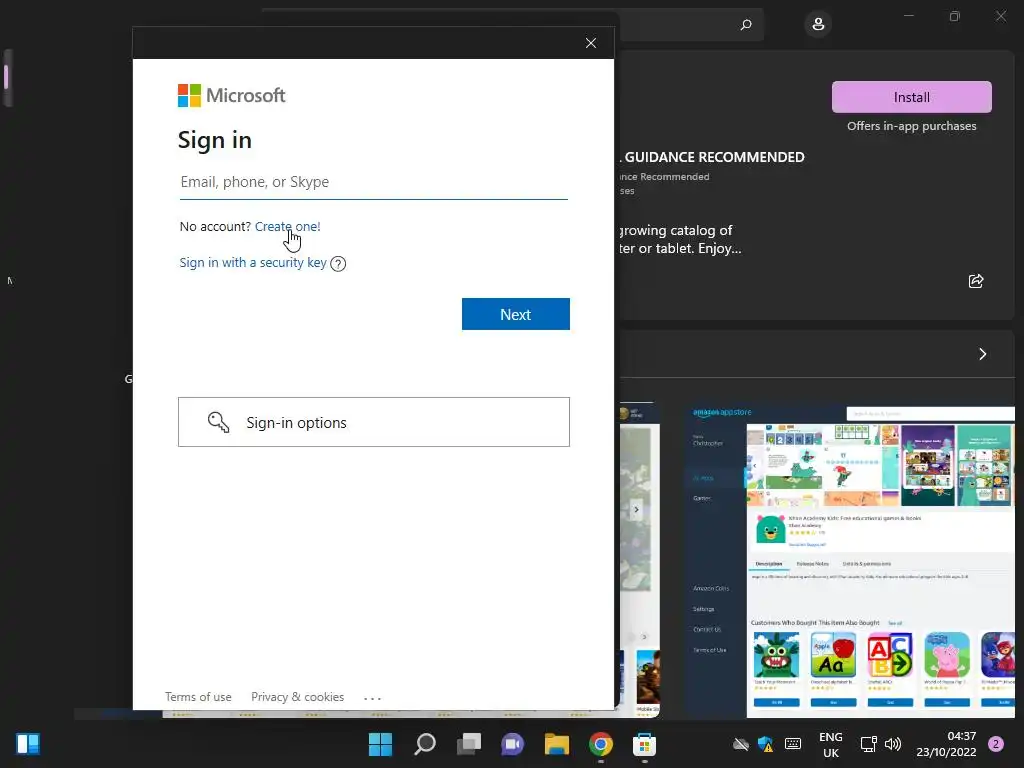
Task: Open Windows Security tray icon
Action: tap(765, 744)
